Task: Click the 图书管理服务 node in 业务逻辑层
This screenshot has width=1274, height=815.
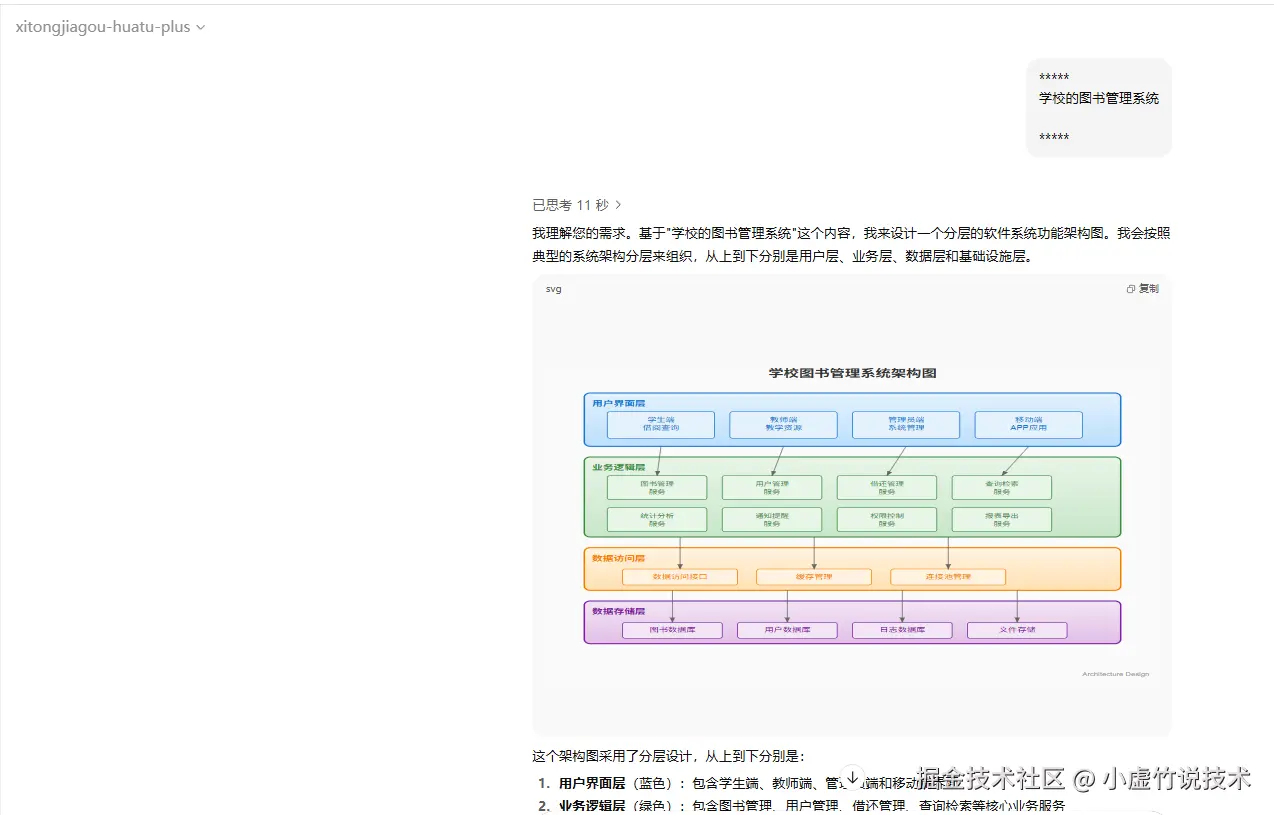Action: pyautogui.click(x=657, y=487)
